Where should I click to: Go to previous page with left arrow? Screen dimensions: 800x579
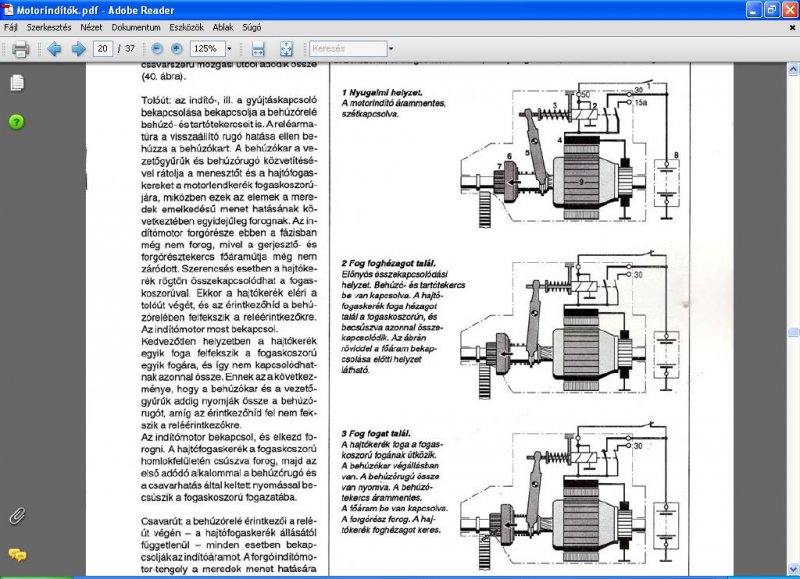tap(54, 49)
